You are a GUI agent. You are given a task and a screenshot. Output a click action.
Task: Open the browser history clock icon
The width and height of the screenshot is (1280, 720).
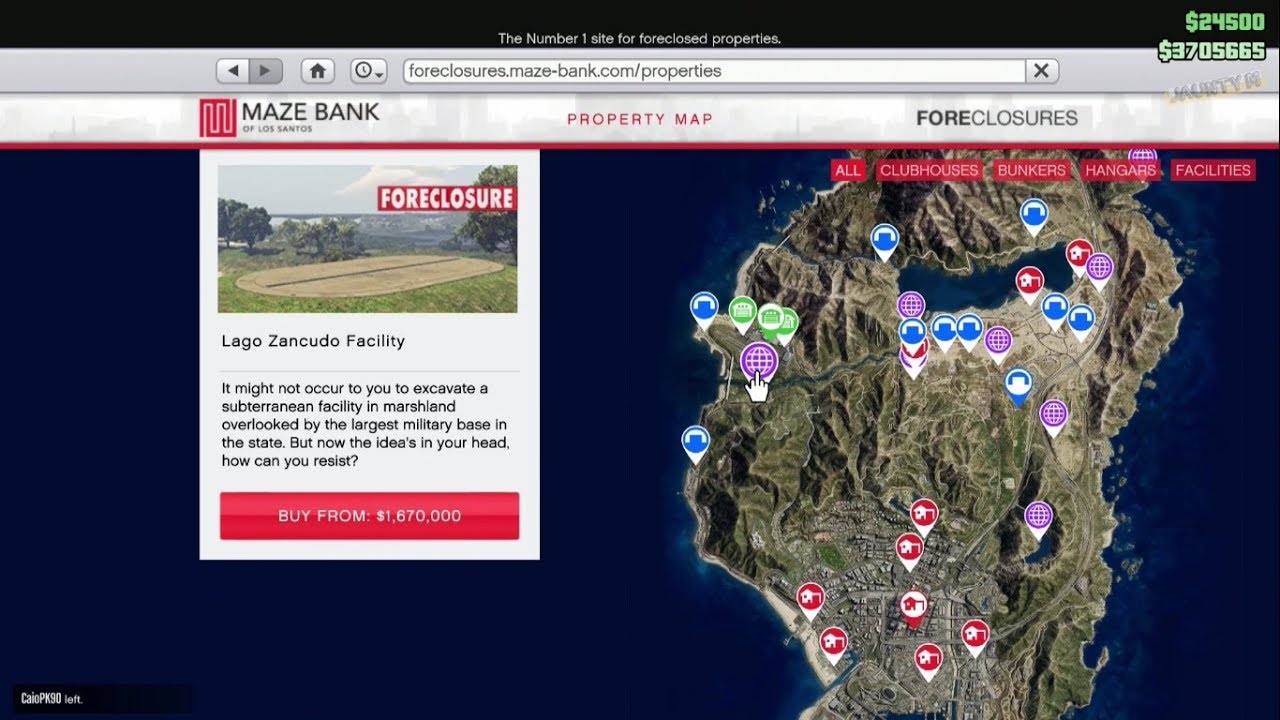coord(363,70)
